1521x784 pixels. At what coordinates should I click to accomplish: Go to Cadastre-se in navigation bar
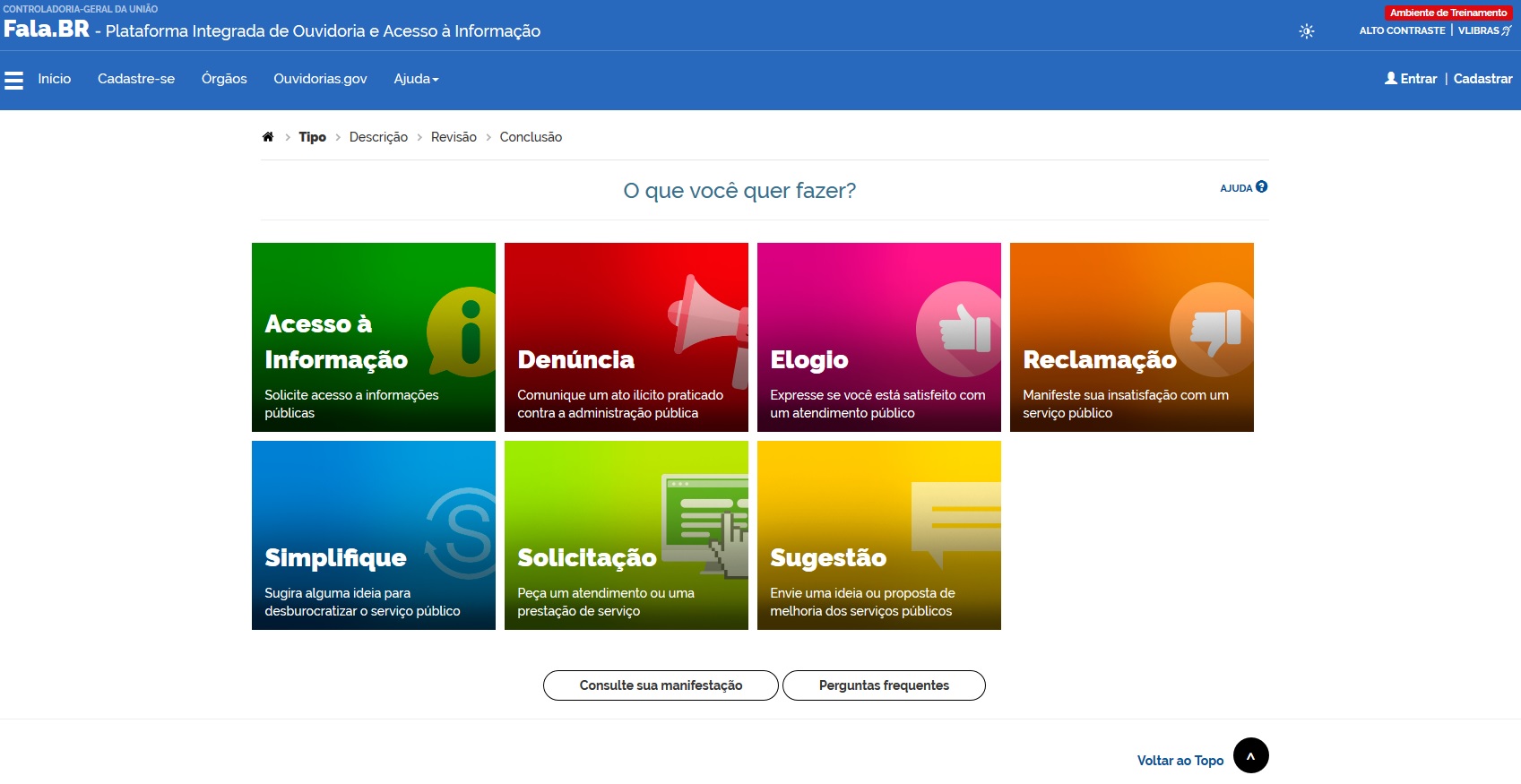(x=136, y=79)
